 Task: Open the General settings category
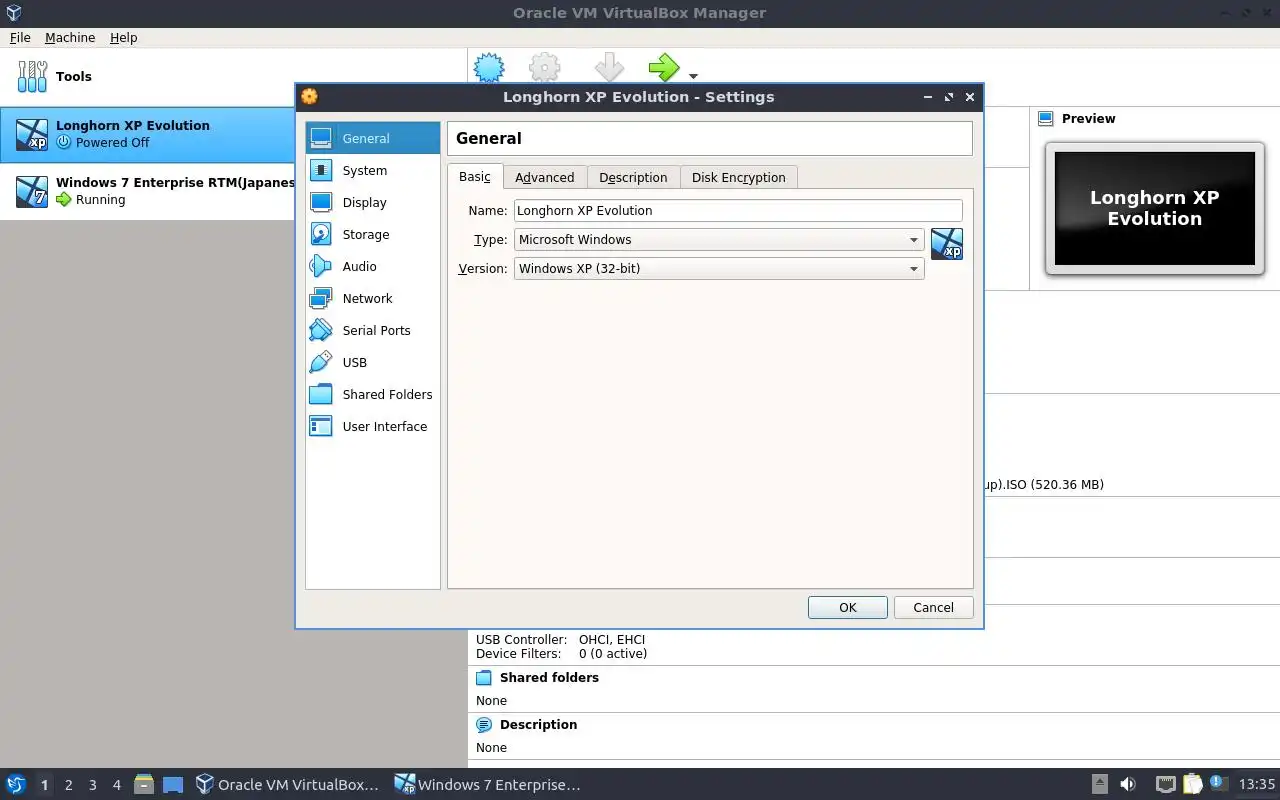373,138
